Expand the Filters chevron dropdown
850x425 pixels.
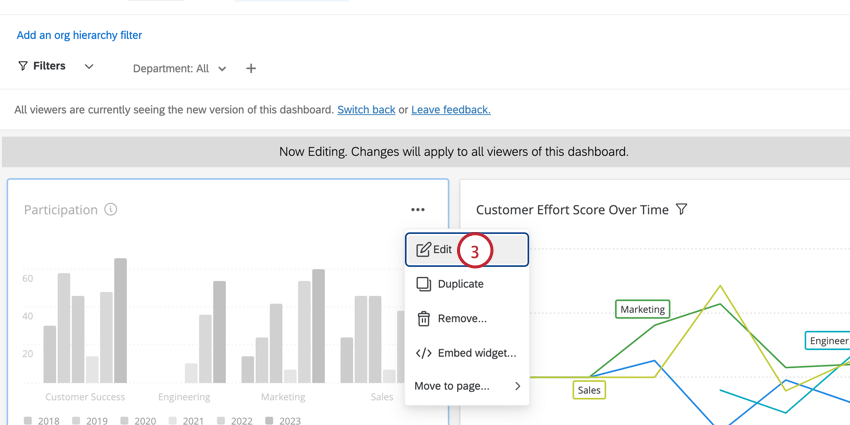89,67
